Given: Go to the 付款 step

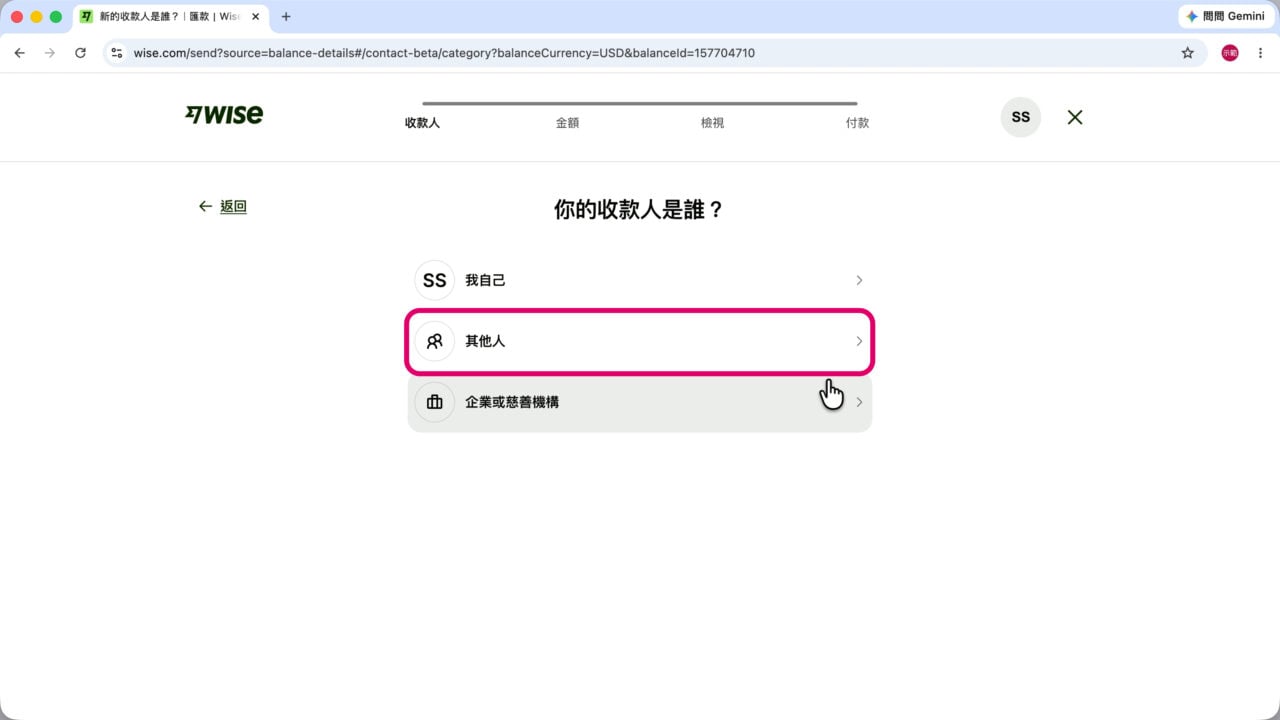Looking at the screenshot, I should click(857, 123).
